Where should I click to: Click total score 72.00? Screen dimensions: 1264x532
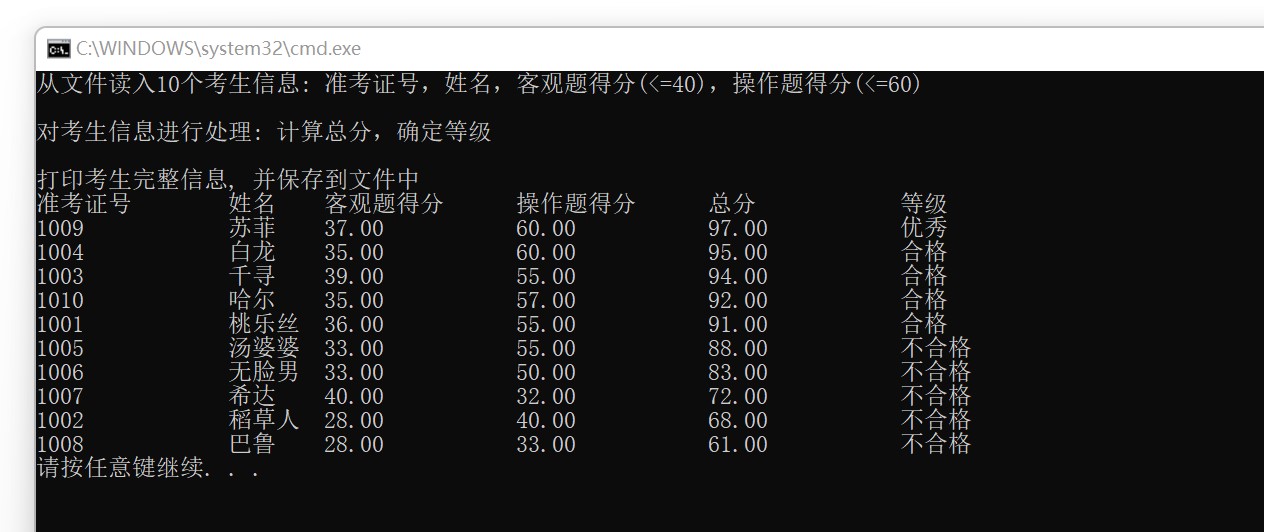click(738, 397)
